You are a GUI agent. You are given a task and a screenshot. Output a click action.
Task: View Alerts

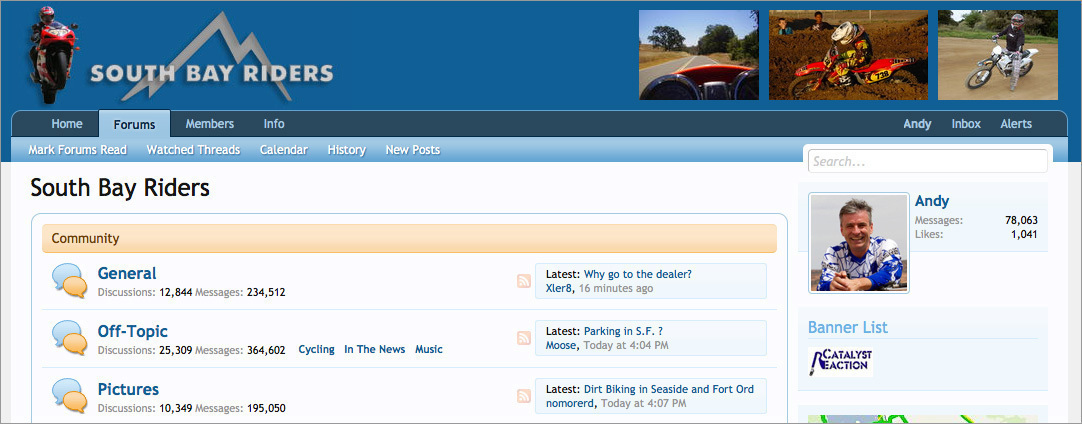[x=1016, y=124]
